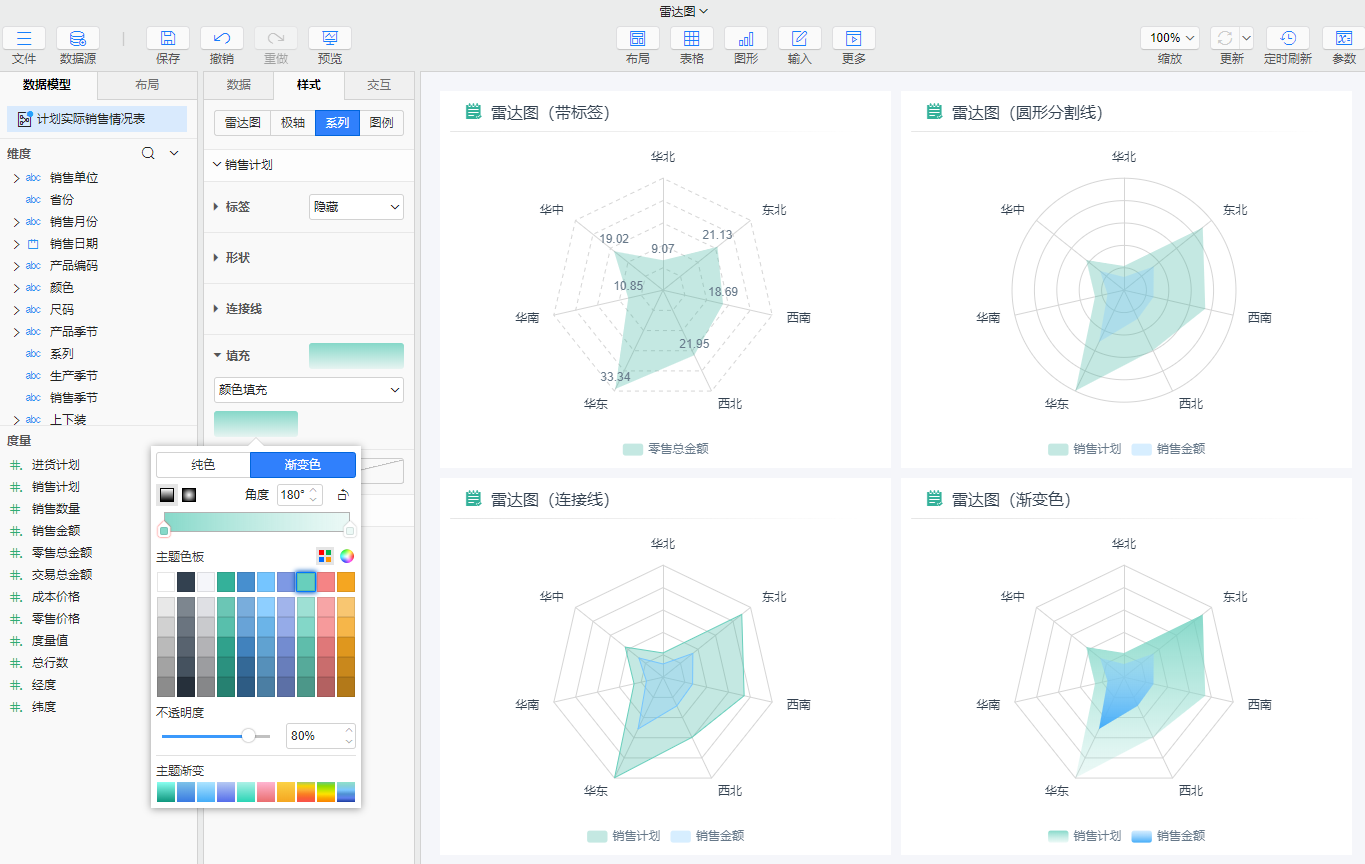Select the 图例 style sub-tab

381,123
